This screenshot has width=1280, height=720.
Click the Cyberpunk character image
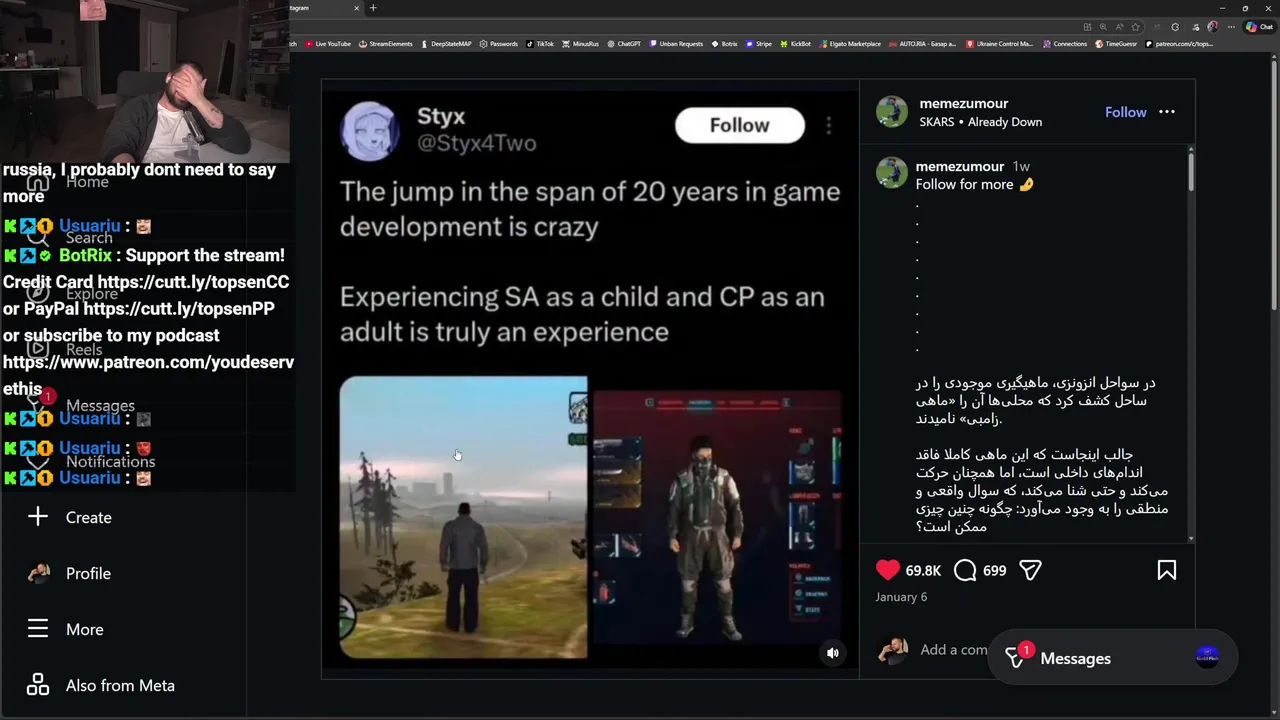[x=717, y=517]
